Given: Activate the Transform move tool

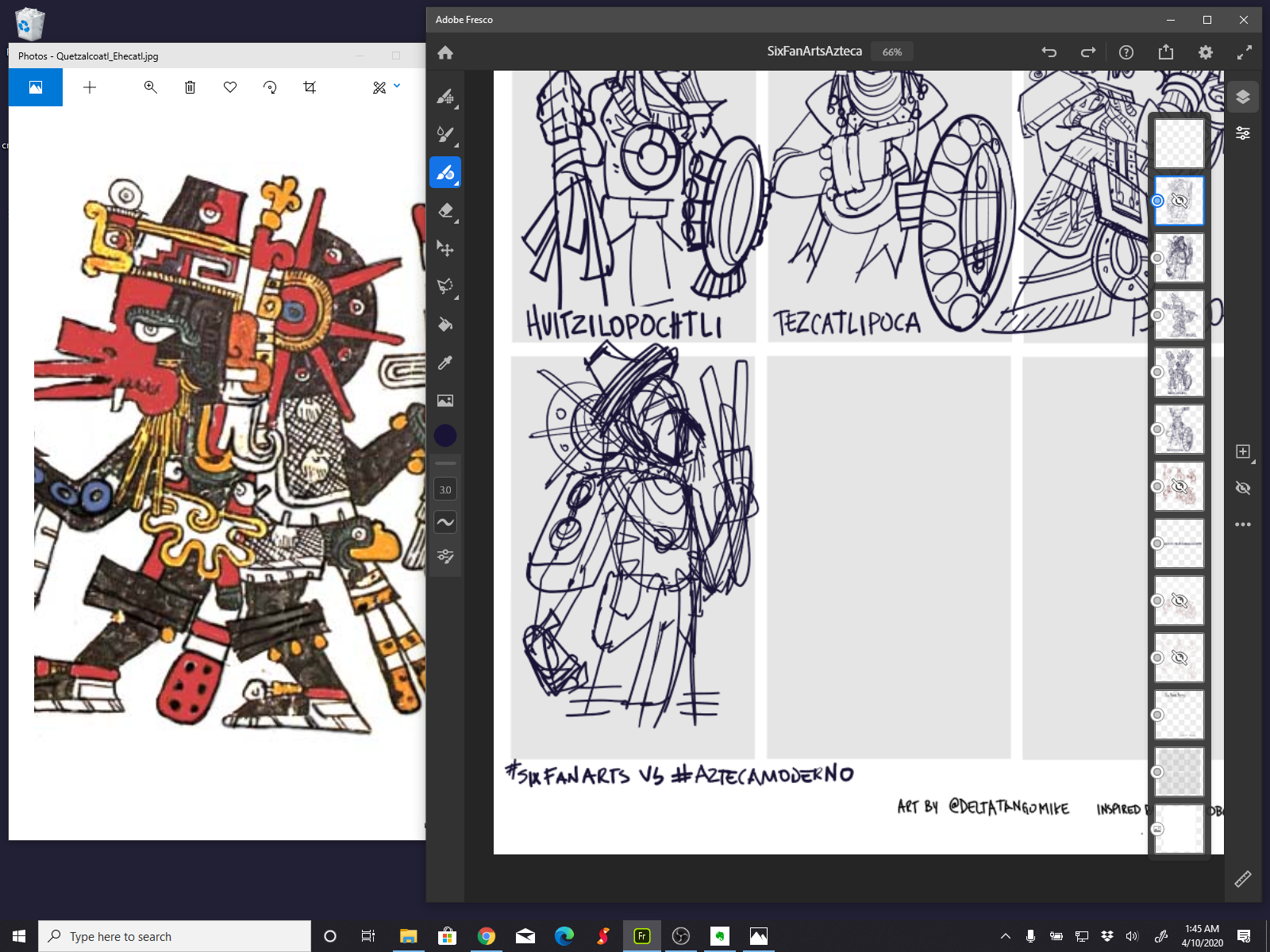Looking at the screenshot, I should point(445,248).
